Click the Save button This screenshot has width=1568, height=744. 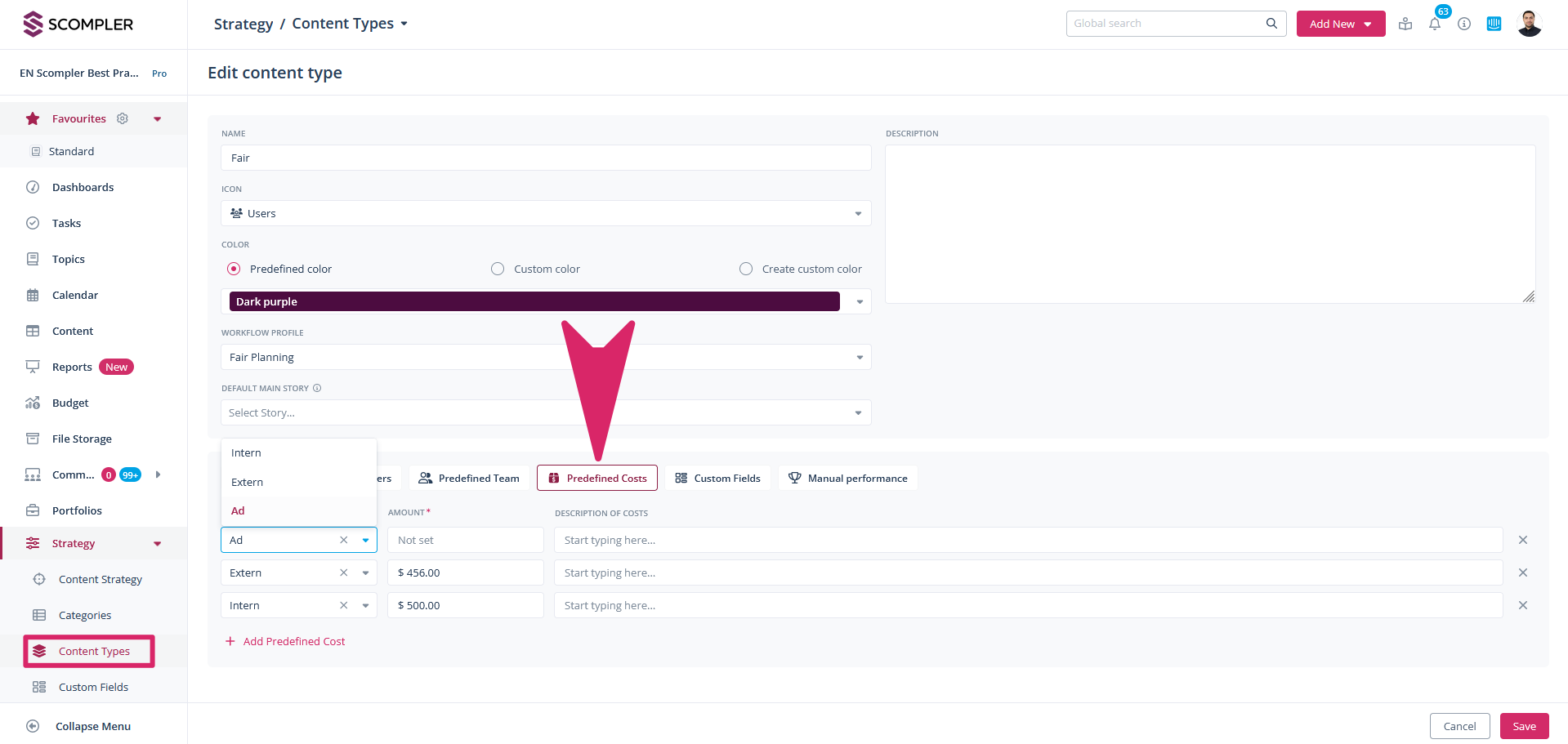pyautogui.click(x=1524, y=726)
